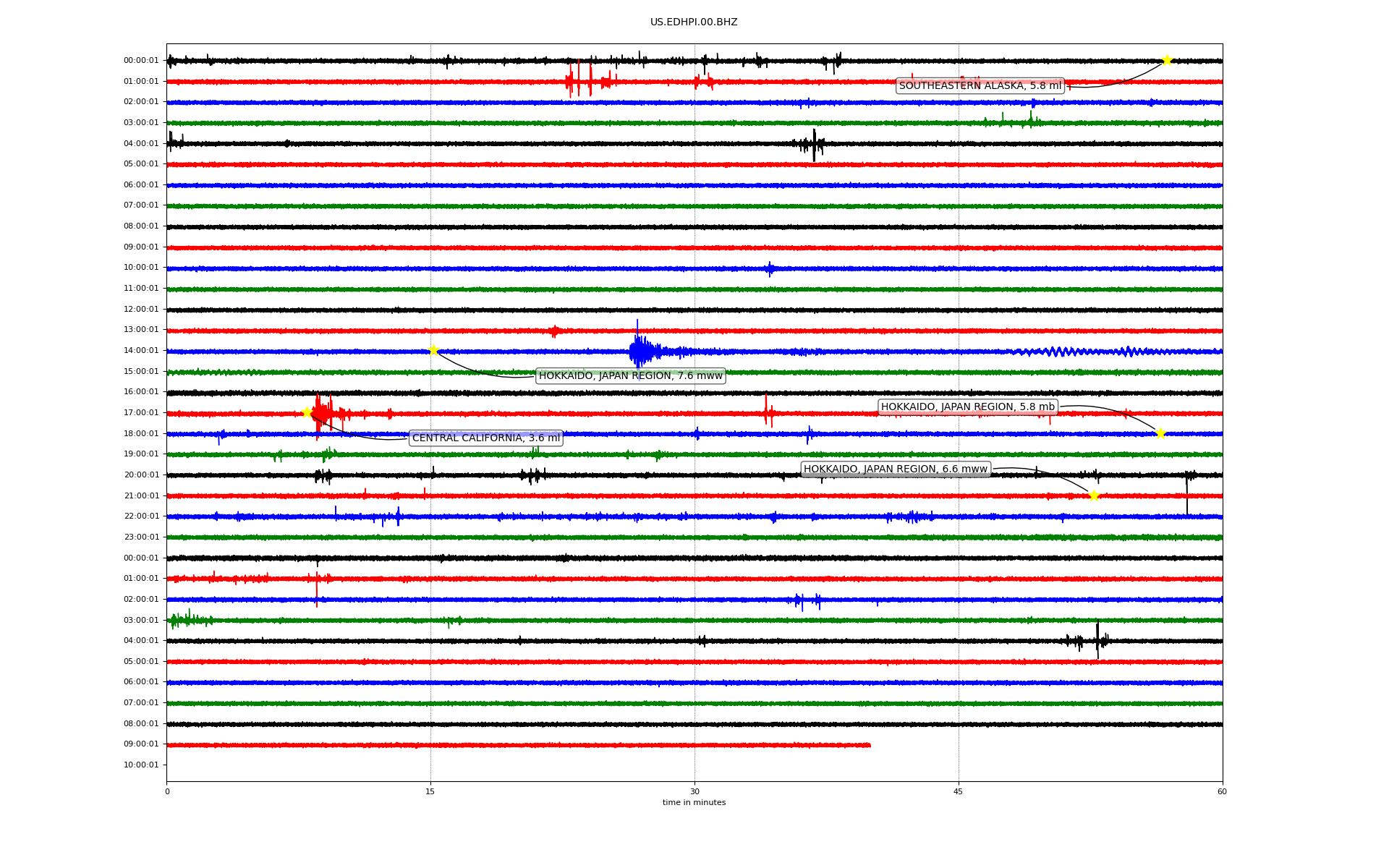Click the 30 tick on time axis

694,791
